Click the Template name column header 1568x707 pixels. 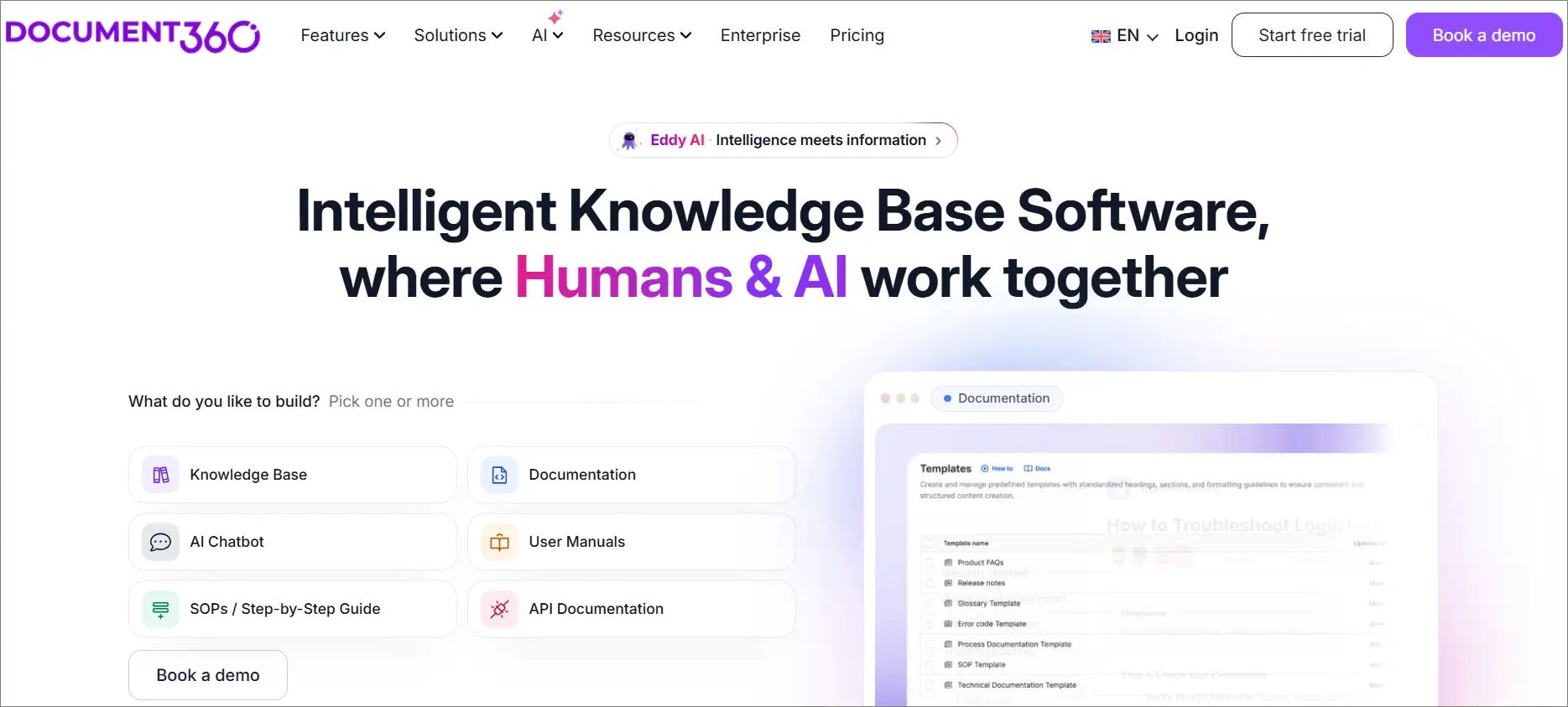(966, 543)
